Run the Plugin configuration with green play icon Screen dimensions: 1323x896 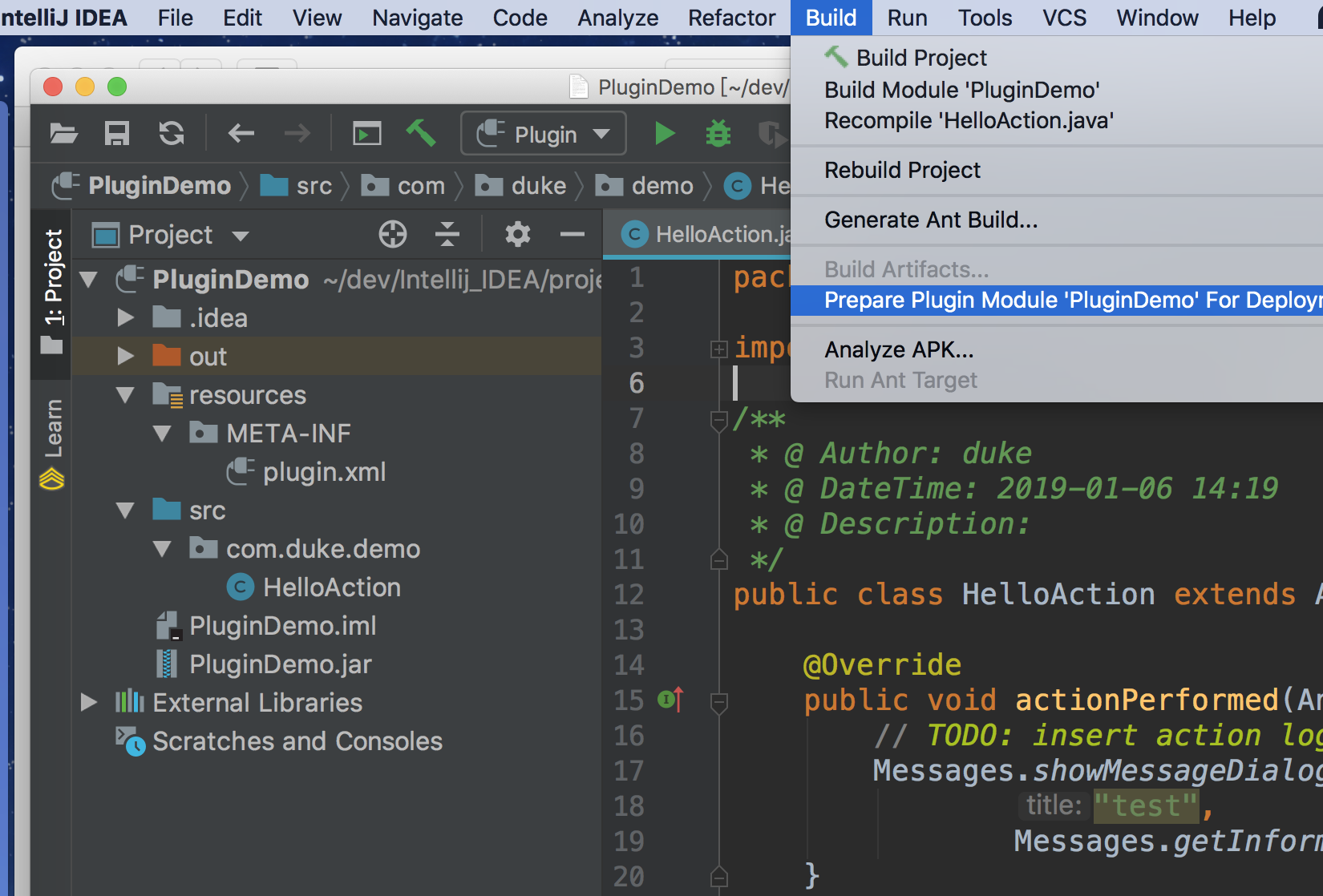pyautogui.click(x=665, y=133)
